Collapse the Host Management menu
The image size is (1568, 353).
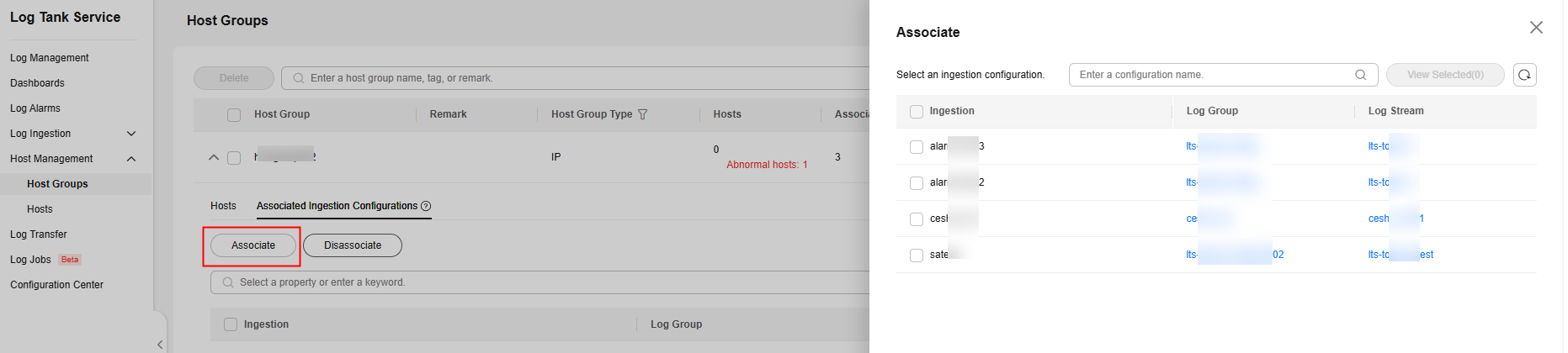click(x=130, y=159)
